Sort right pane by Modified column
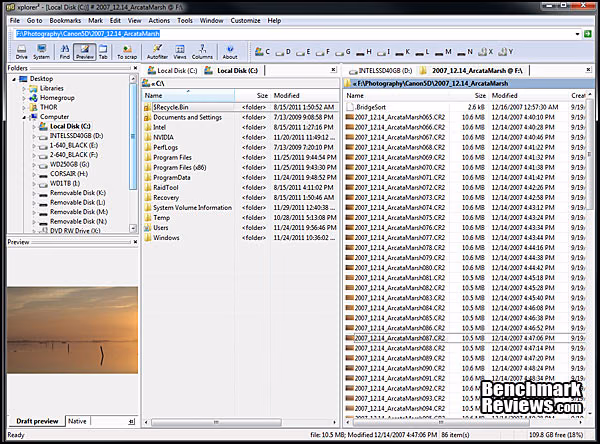 pos(528,95)
